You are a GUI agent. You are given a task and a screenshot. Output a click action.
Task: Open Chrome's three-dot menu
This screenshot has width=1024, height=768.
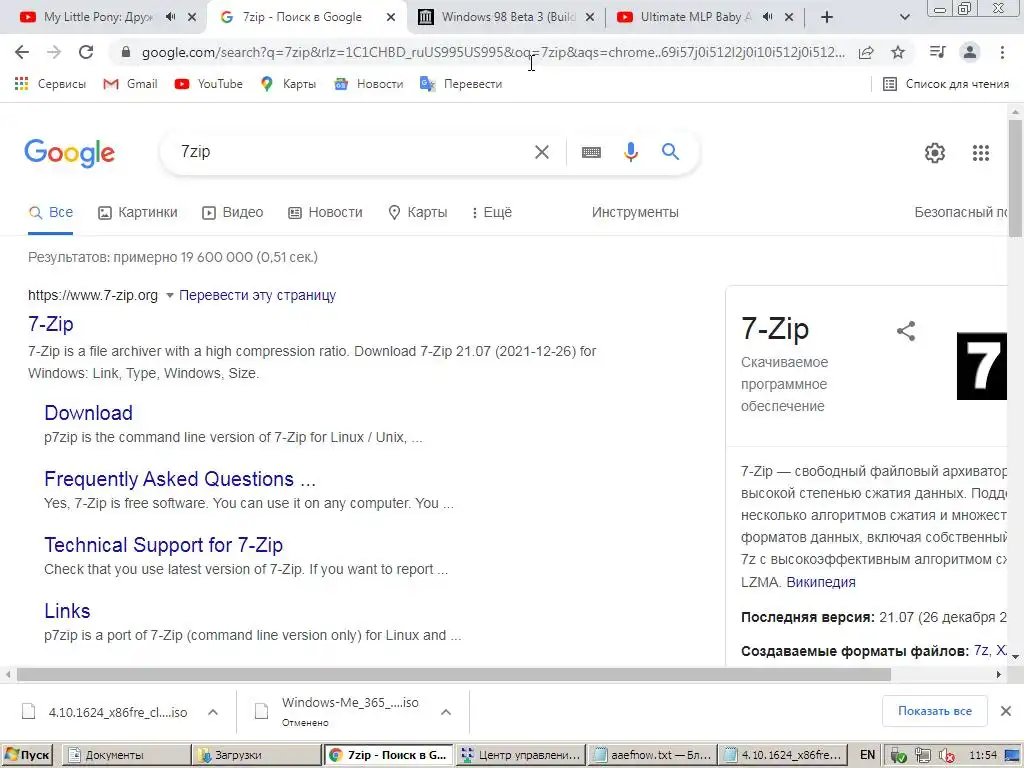tap(1002, 52)
